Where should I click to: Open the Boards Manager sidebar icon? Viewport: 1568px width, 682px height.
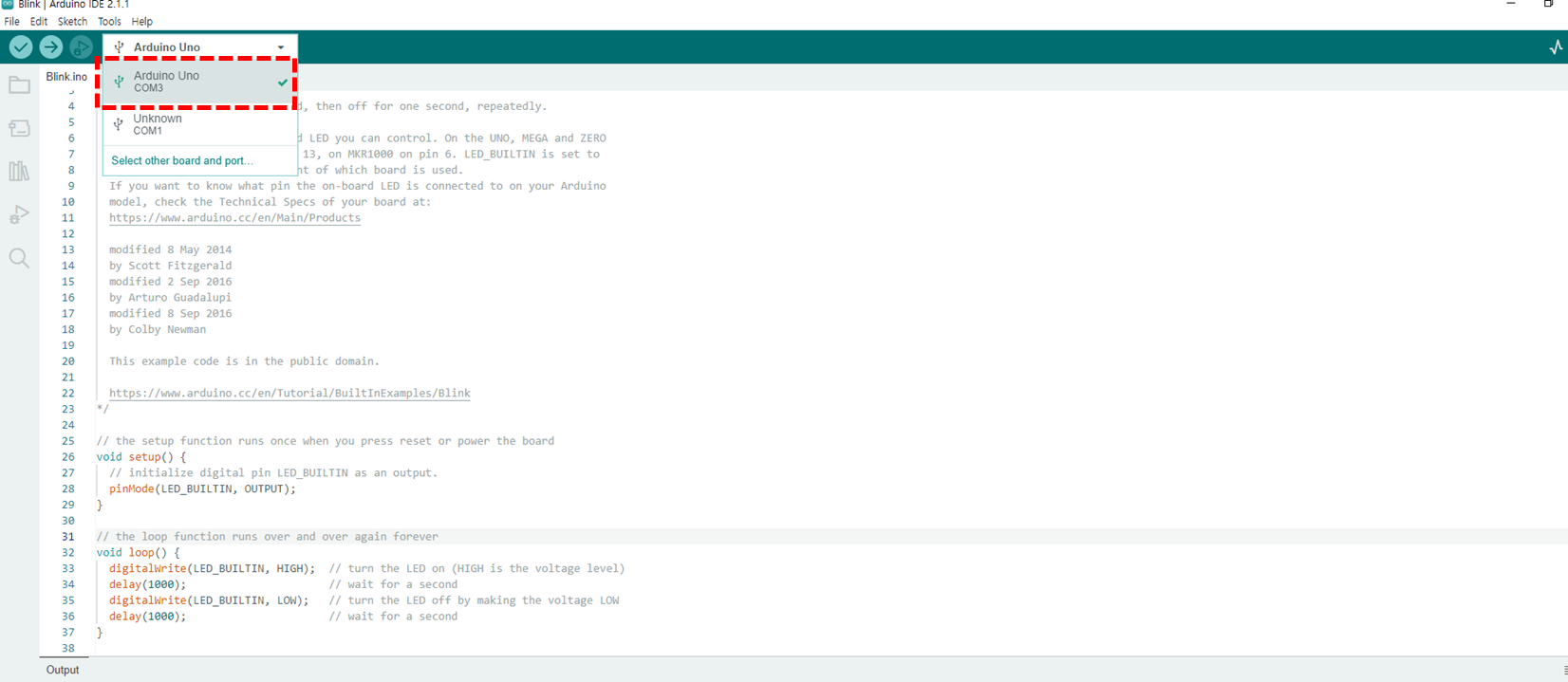[x=19, y=128]
